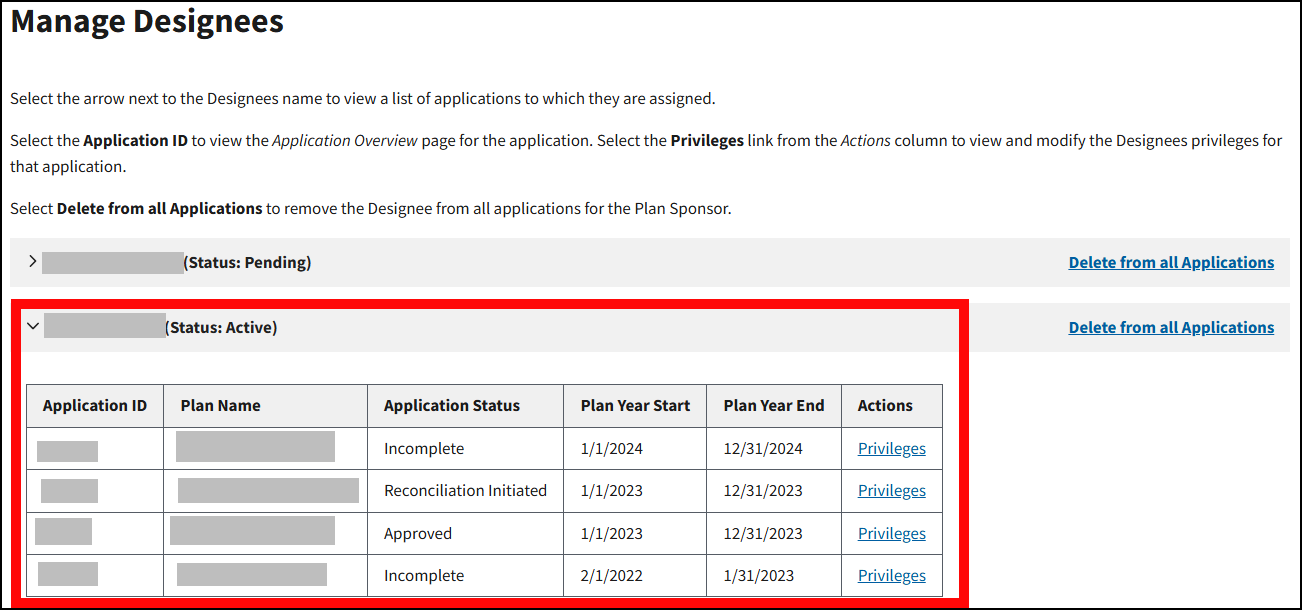Open Application ID for plan starting 1/1/2024
The height and width of the screenshot is (610, 1302).
tap(67, 450)
